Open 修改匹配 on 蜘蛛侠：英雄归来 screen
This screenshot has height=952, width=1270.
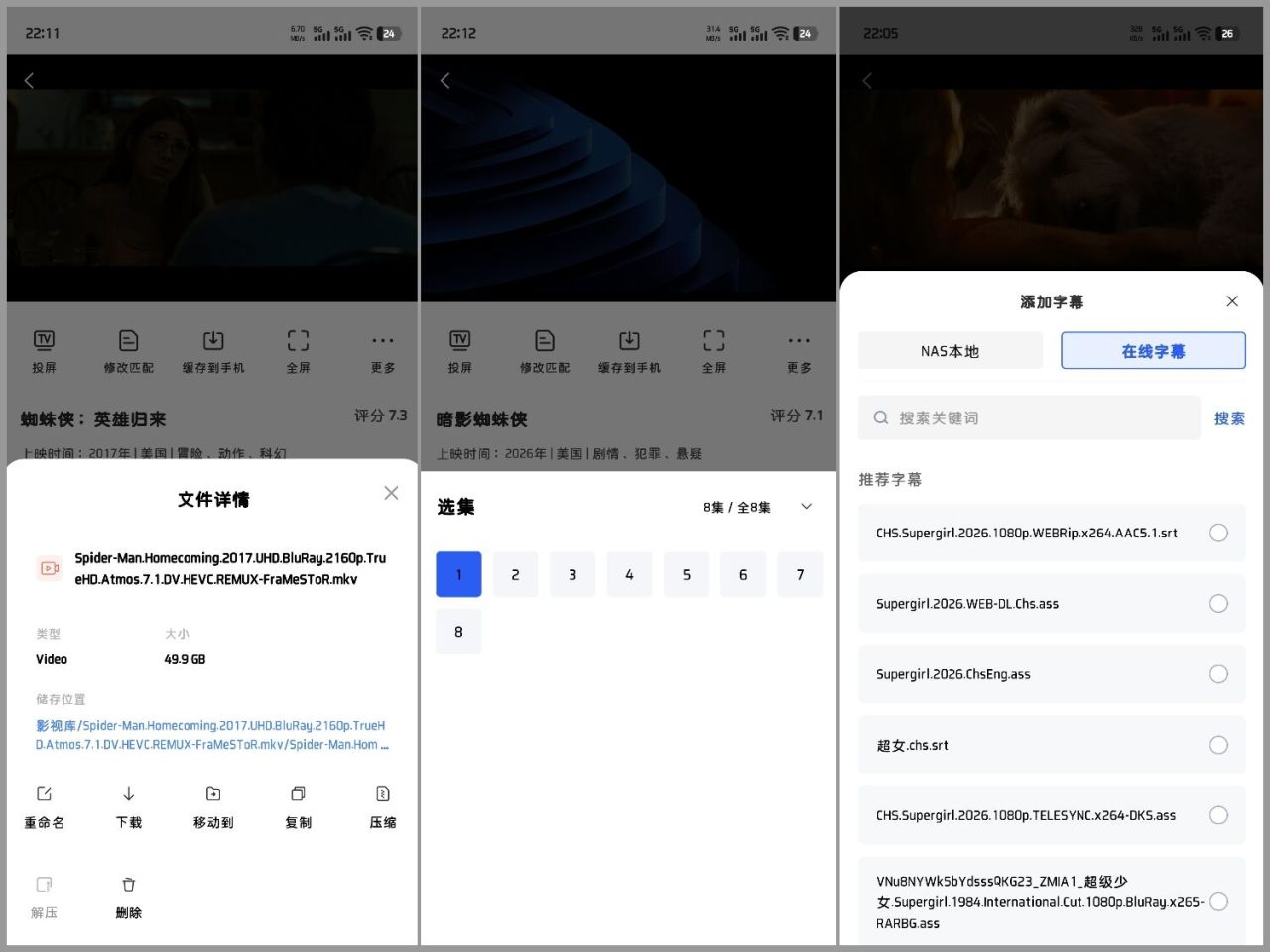pyautogui.click(x=128, y=341)
